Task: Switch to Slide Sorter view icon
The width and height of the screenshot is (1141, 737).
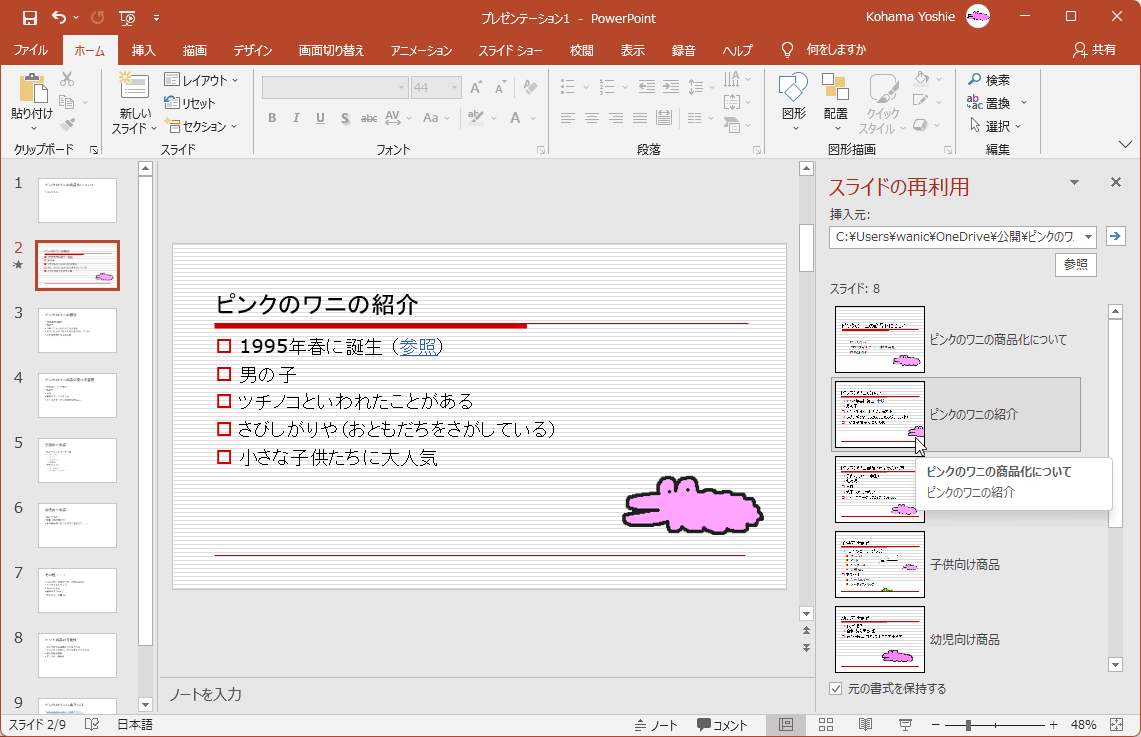Action: click(x=826, y=725)
